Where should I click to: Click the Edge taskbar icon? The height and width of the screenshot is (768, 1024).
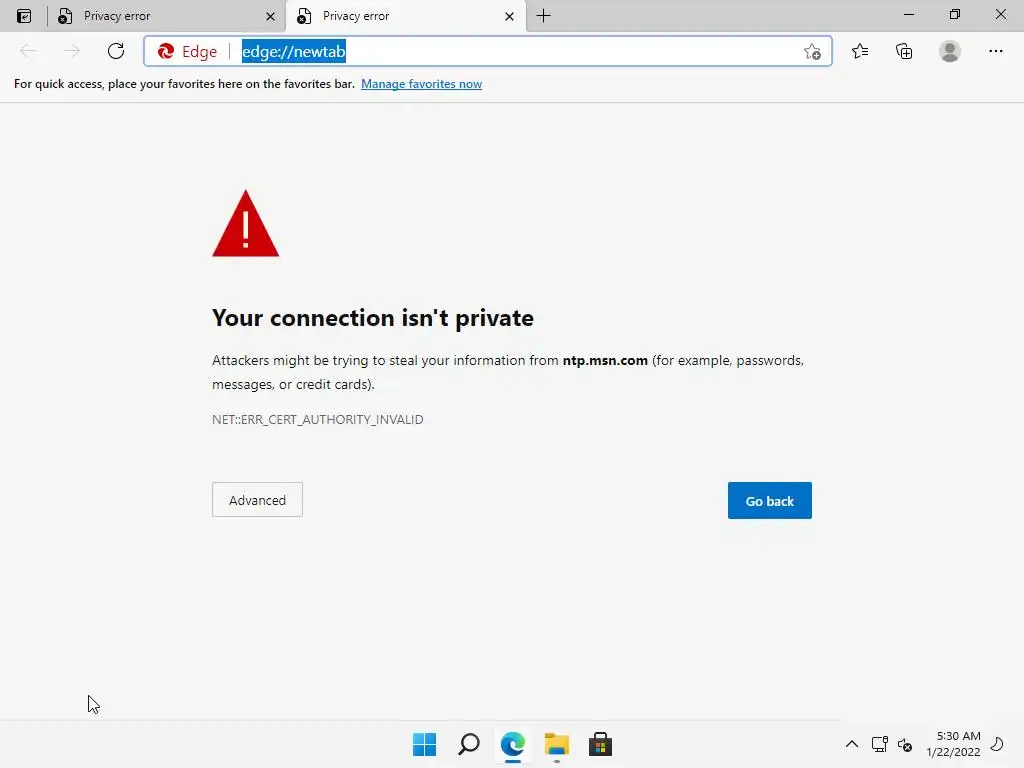pos(513,744)
